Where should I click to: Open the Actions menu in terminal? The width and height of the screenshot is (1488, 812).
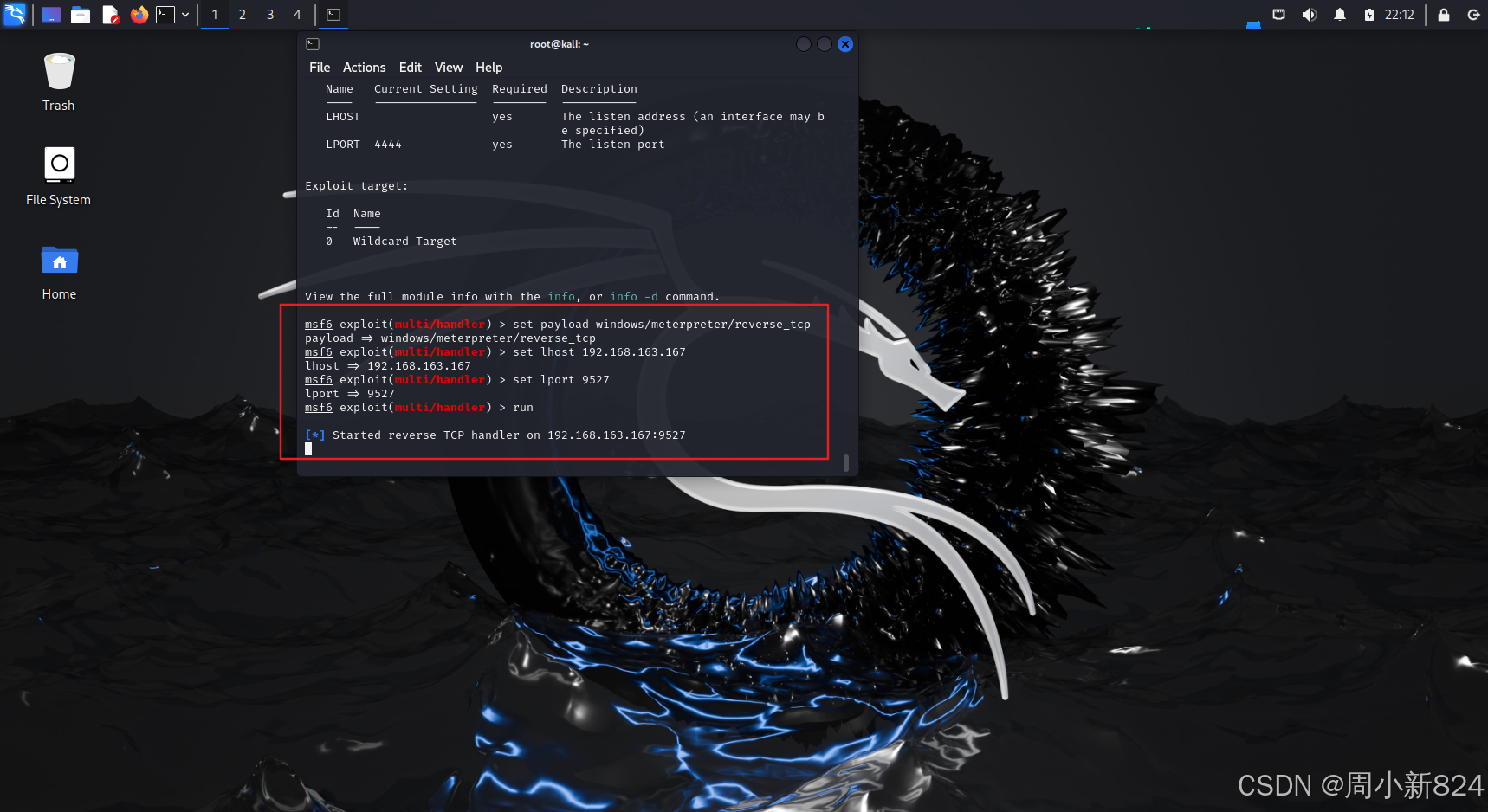[364, 68]
